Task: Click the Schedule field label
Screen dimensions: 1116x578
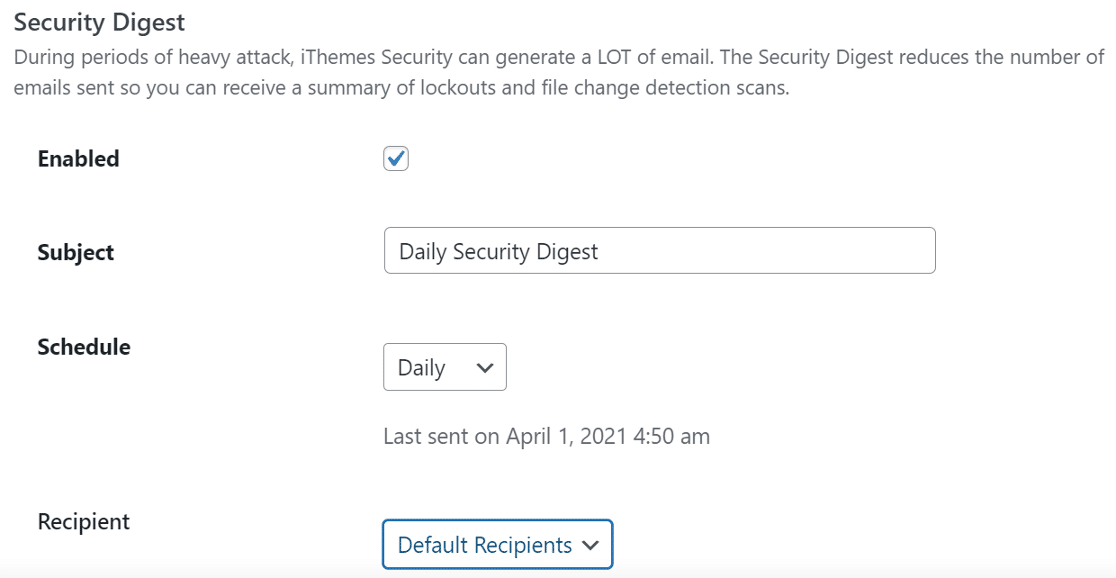Action: [83, 347]
